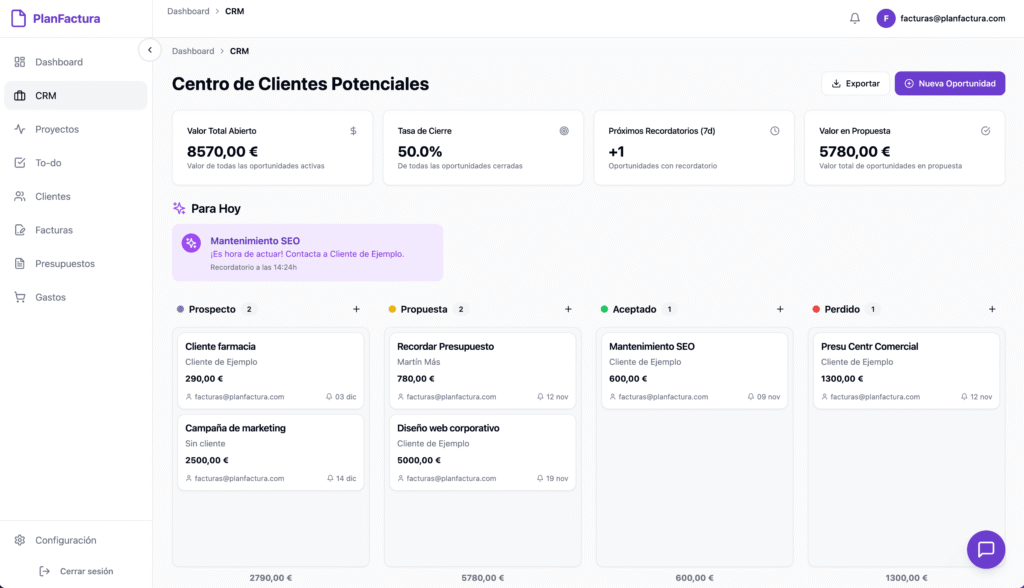
Task: Open the Facturas section
Action: click(x=51, y=229)
